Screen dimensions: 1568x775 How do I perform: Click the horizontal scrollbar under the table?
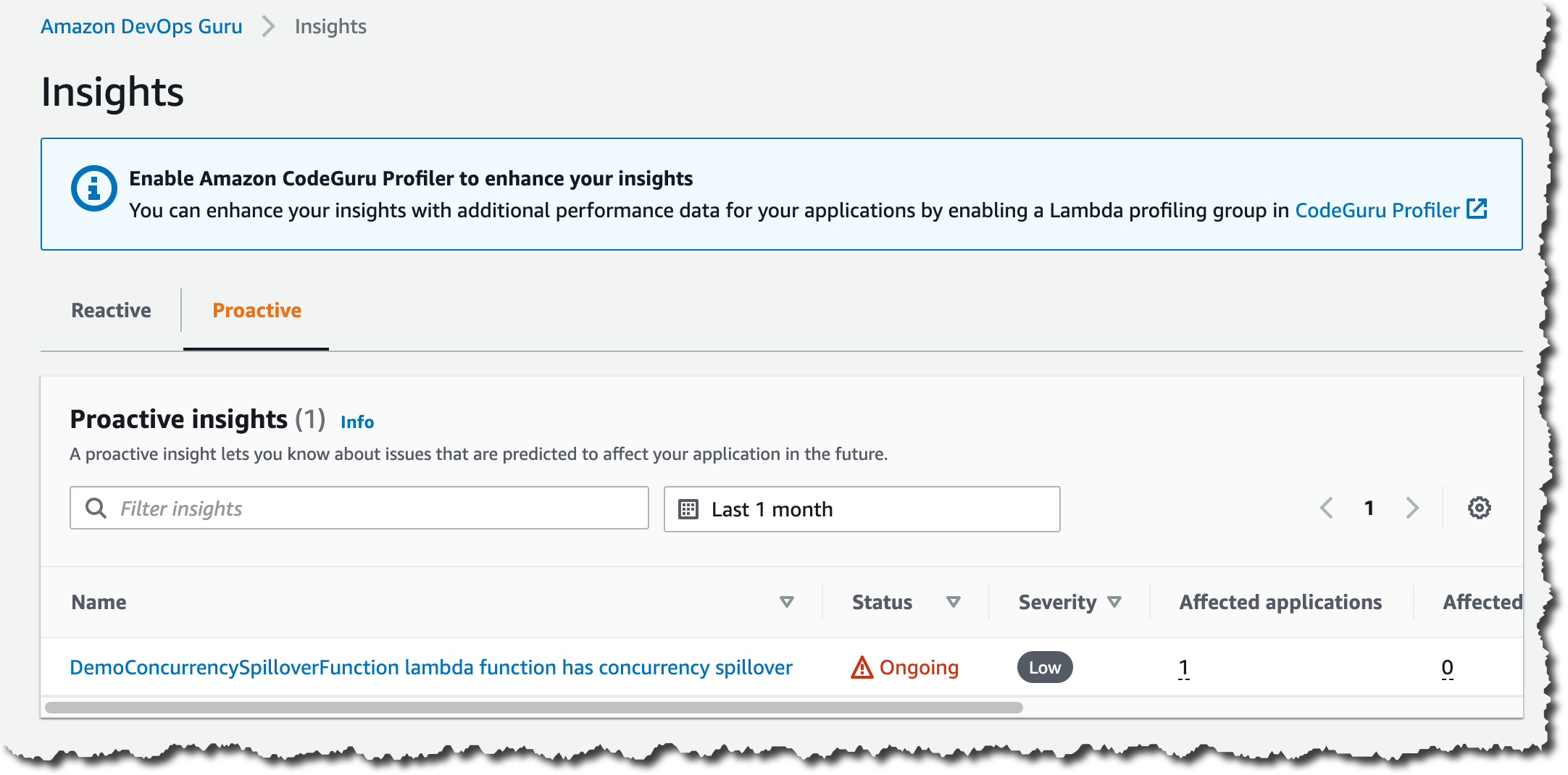coord(533,708)
